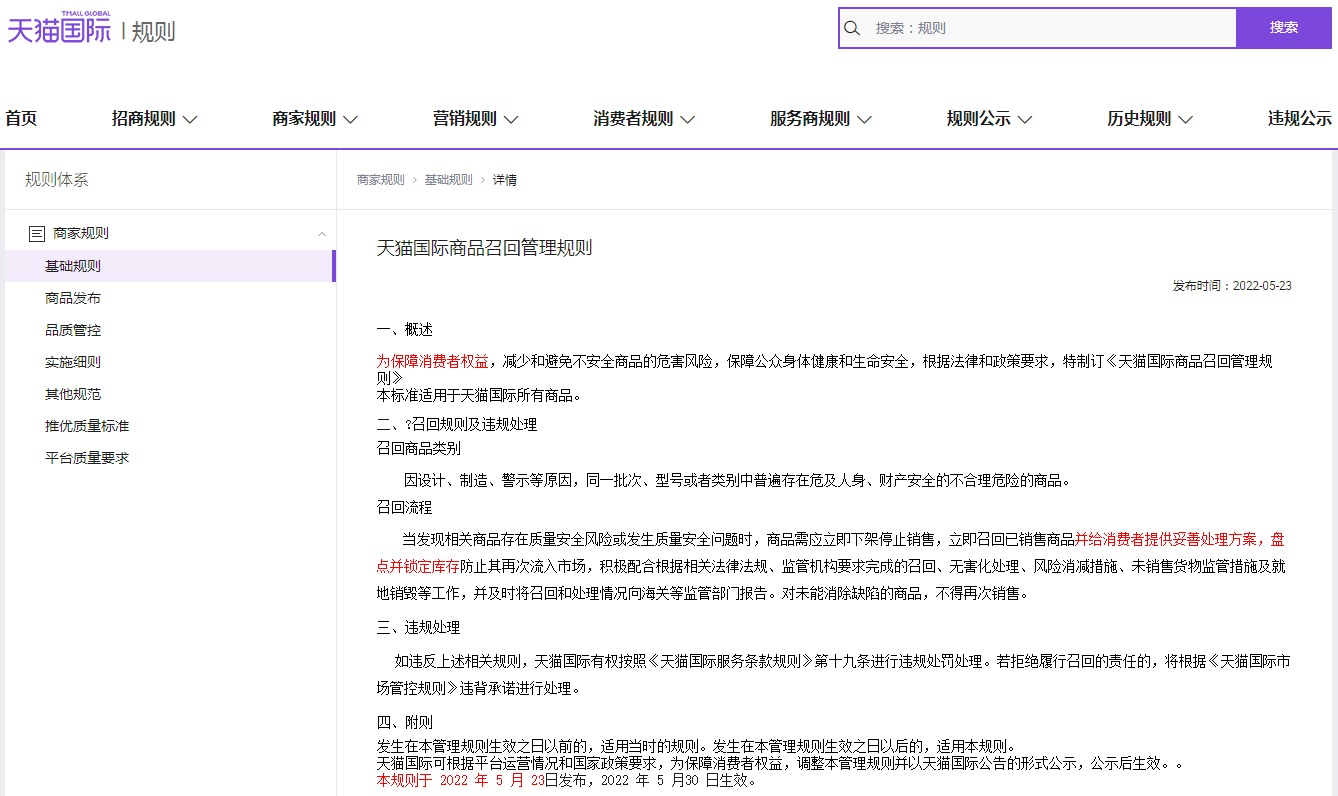Viewport: 1338px width, 796px height.
Task: Click the line 本标准适用于天猫国际所有商品。
Action: 479,395
